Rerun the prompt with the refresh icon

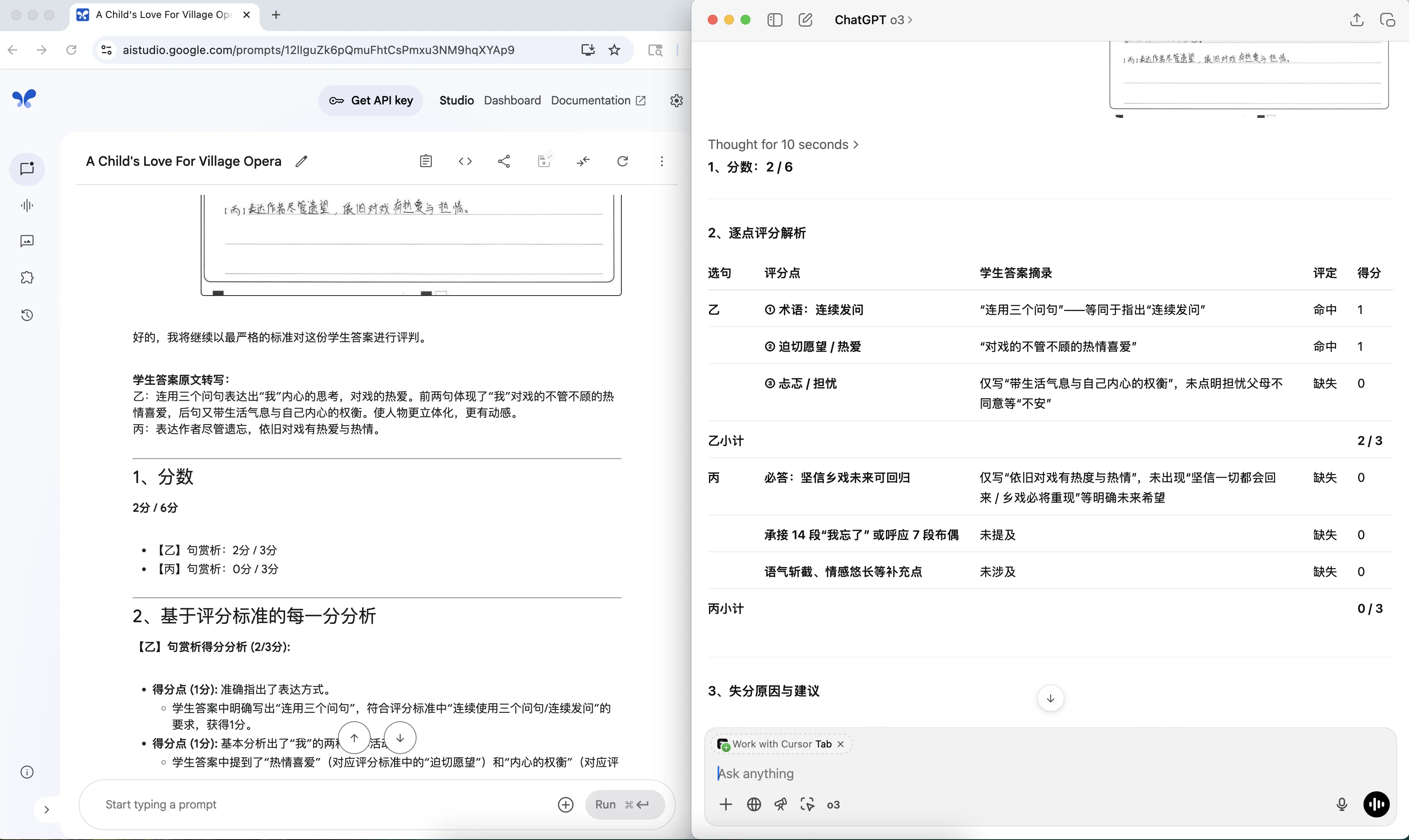pos(623,161)
